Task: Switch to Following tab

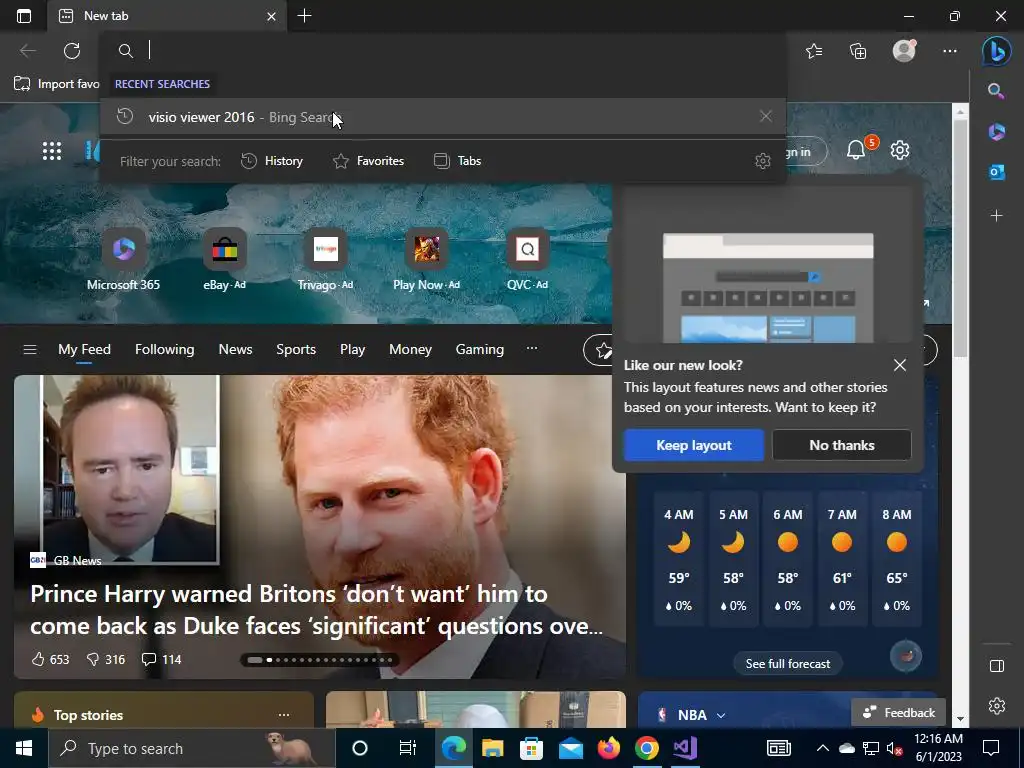Action: [165, 349]
